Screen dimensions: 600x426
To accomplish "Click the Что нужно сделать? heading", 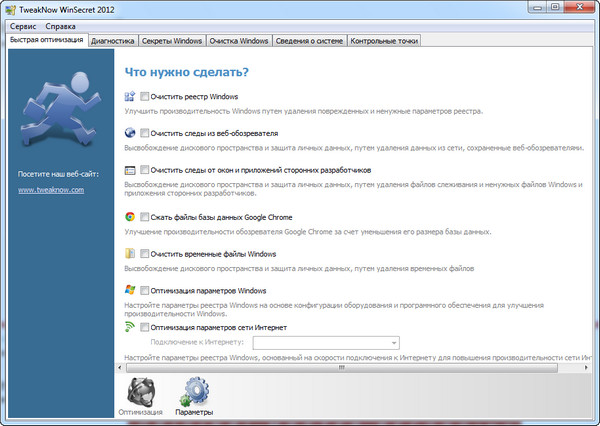I will coord(186,72).
